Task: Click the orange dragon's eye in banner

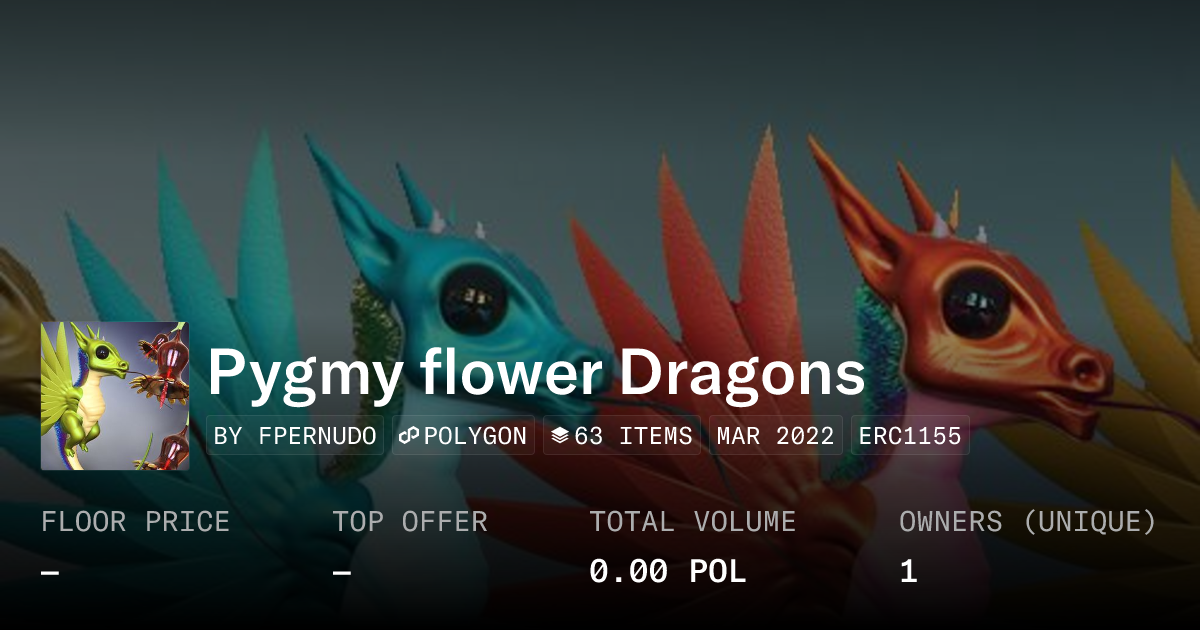Action: (x=977, y=303)
